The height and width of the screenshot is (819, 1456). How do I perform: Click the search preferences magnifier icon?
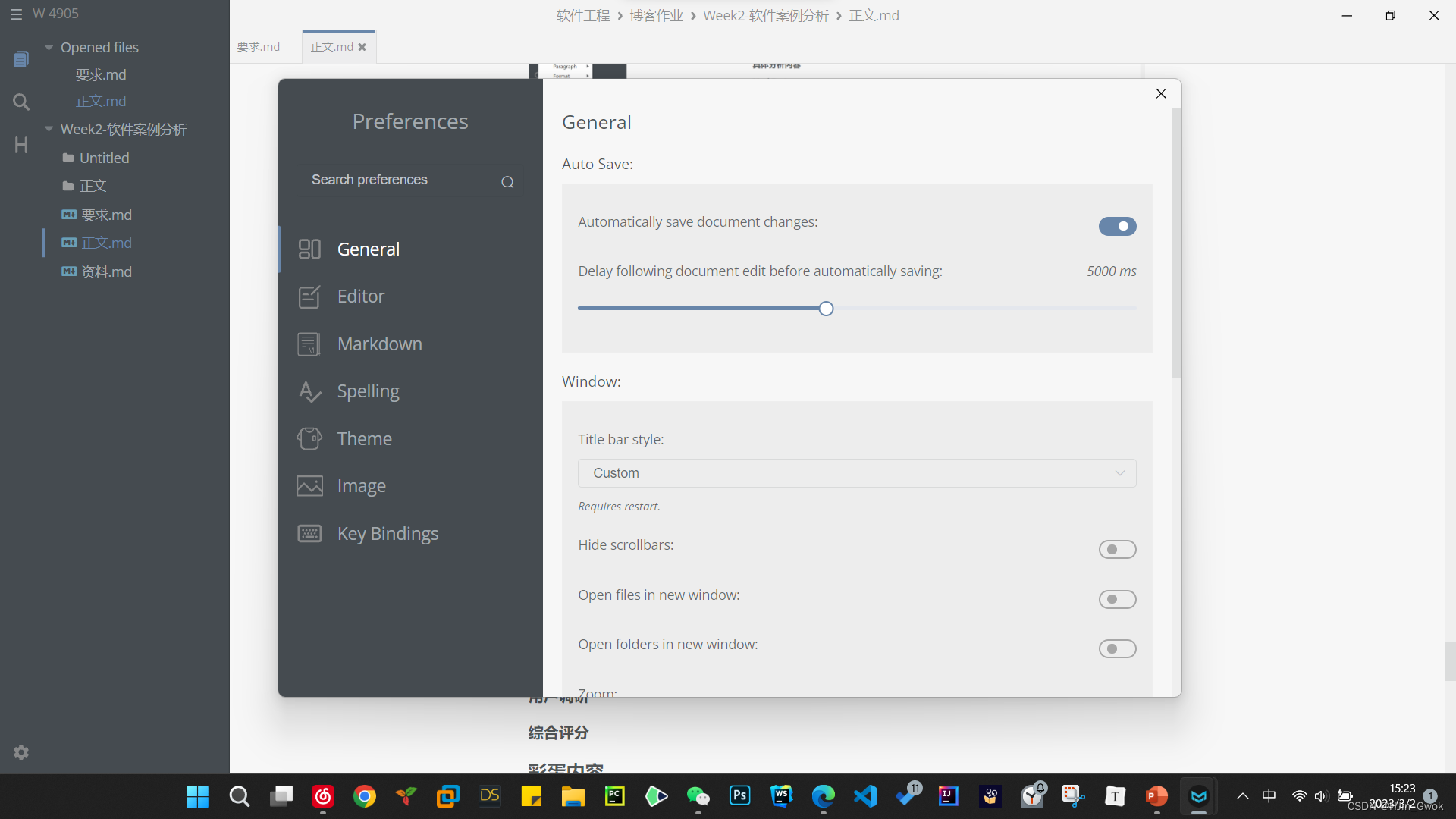[507, 182]
